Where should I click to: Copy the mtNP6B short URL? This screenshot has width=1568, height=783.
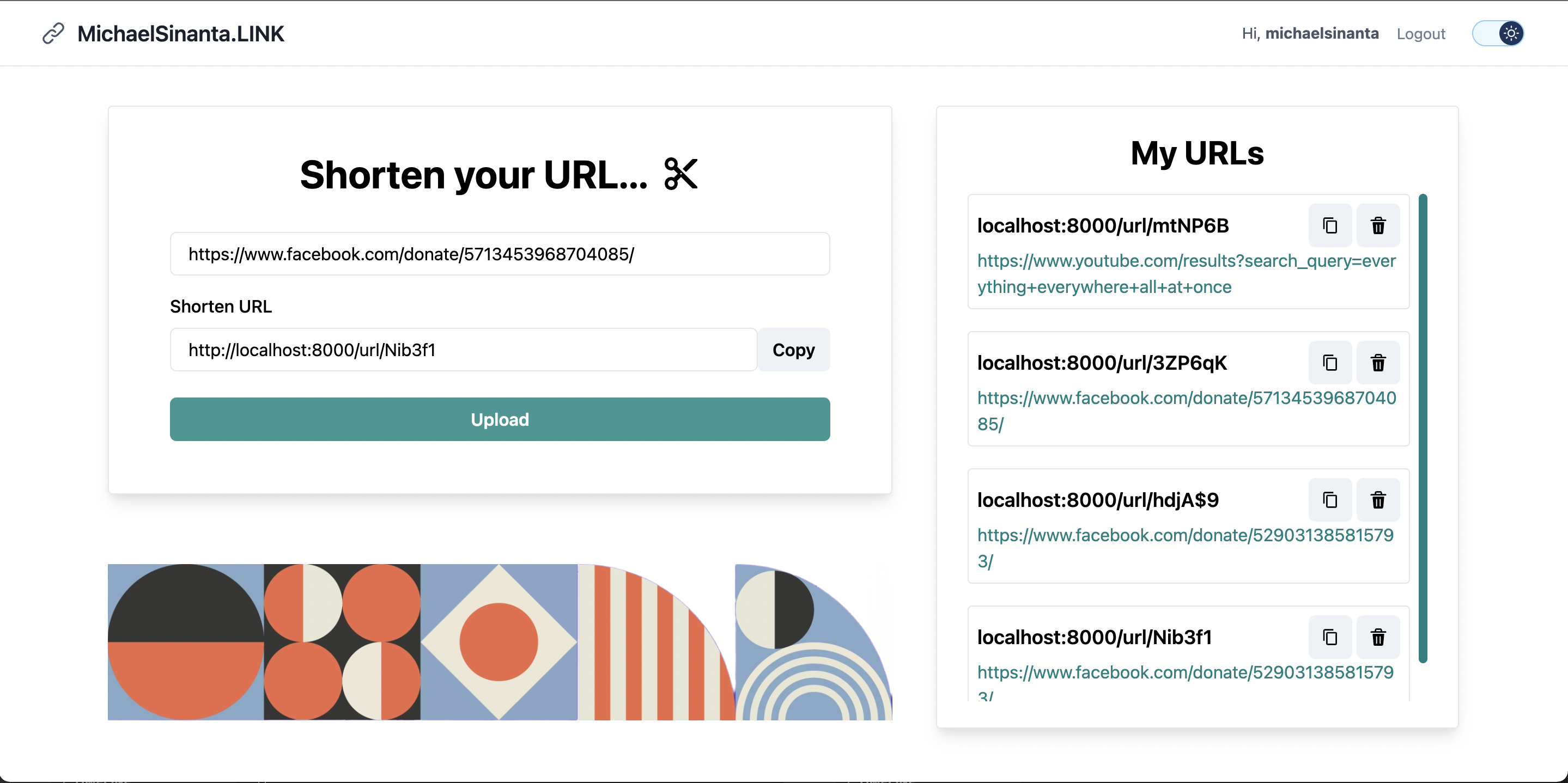click(x=1330, y=226)
